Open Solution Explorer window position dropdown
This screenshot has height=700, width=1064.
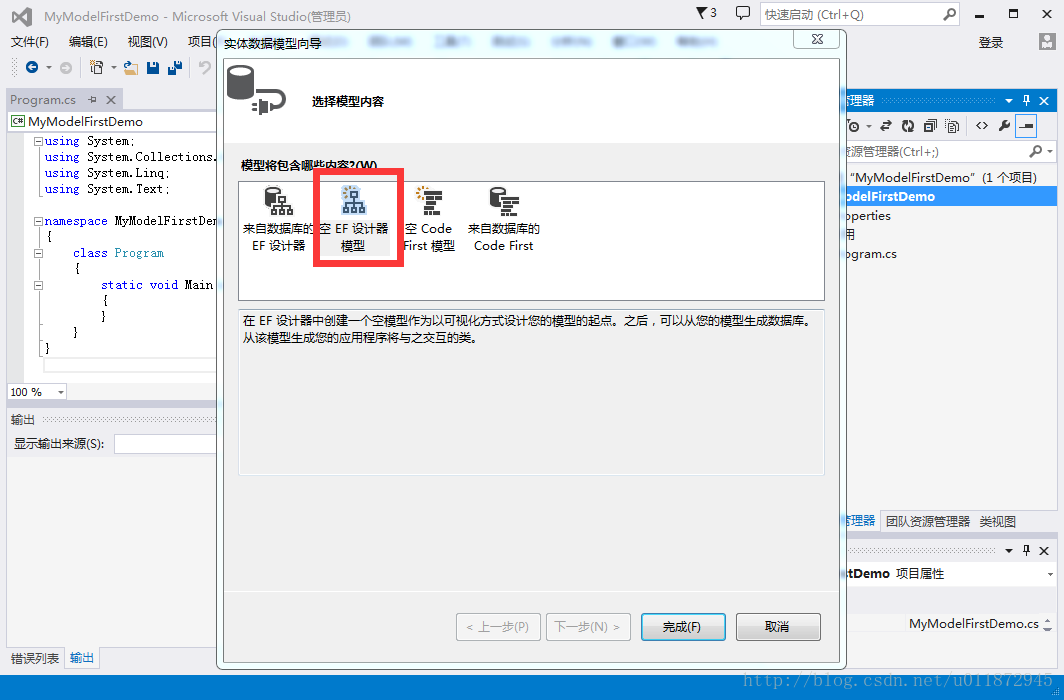(1009, 100)
